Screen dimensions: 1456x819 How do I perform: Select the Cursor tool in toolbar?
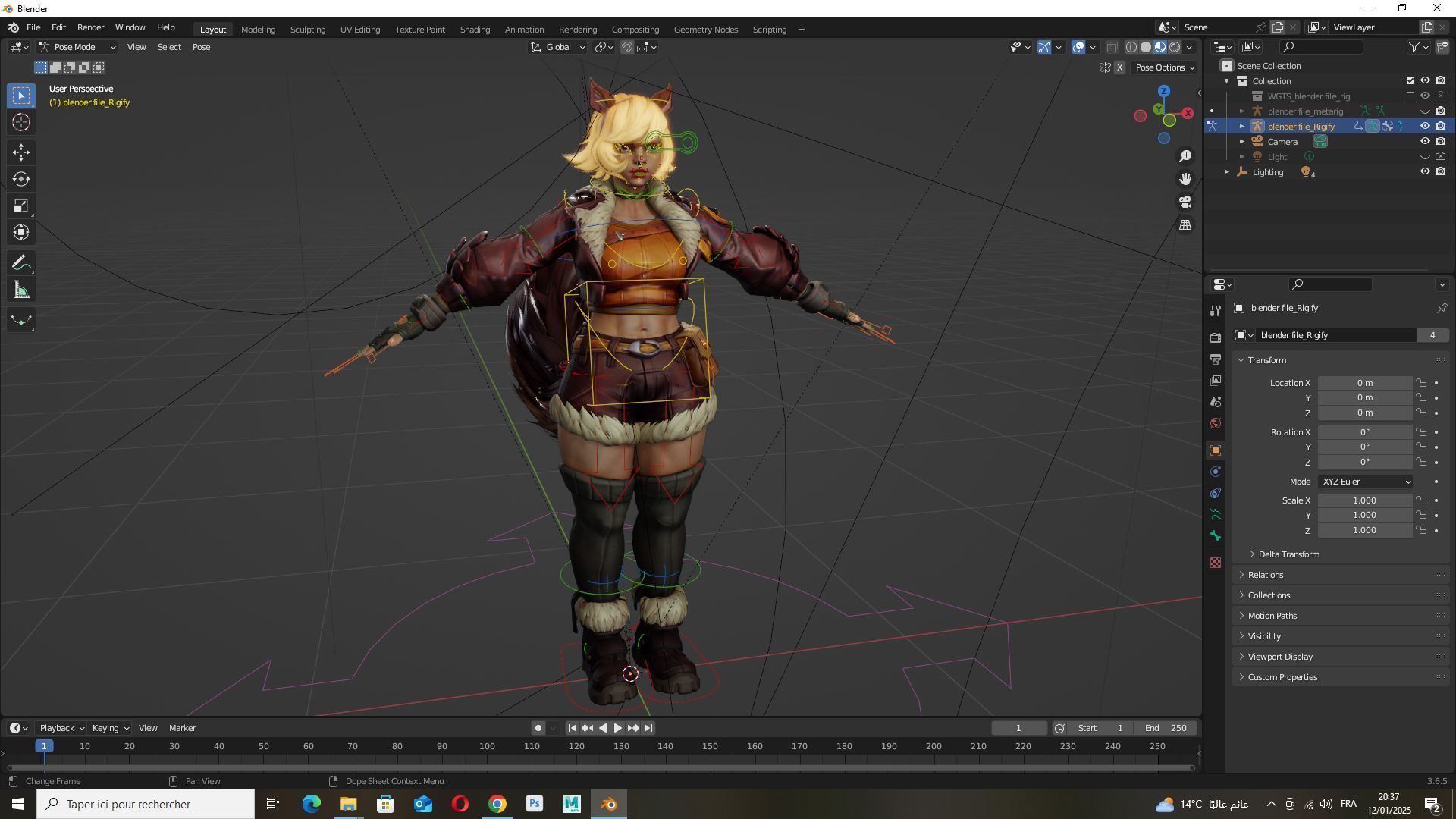click(x=21, y=122)
